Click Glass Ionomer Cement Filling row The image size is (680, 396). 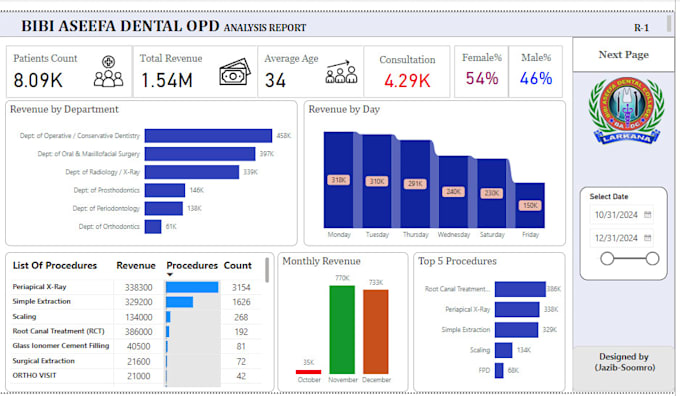click(137, 346)
